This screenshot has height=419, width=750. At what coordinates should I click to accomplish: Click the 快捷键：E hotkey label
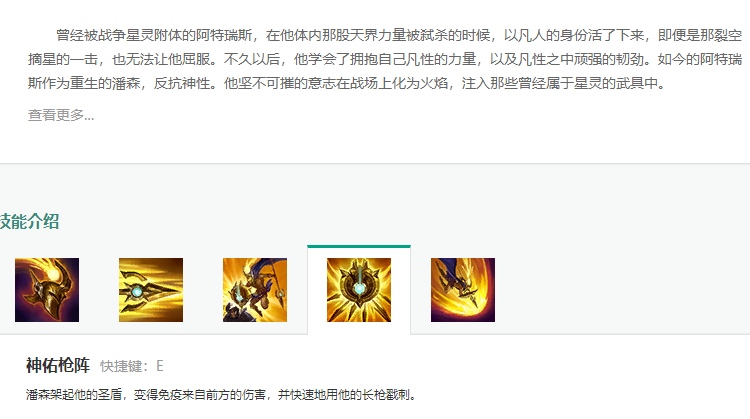pyautogui.click(x=132, y=366)
